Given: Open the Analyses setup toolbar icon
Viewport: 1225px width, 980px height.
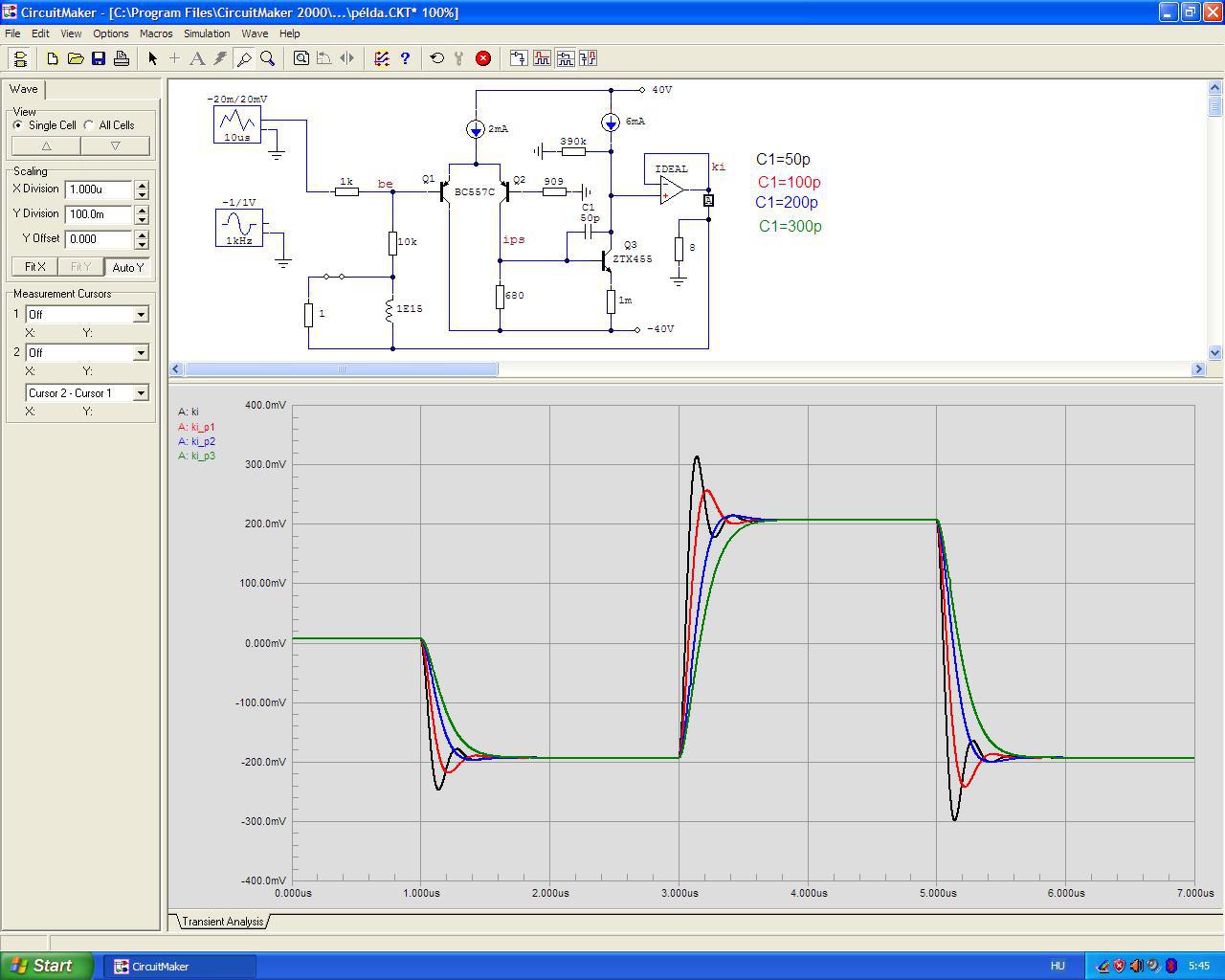Looking at the screenshot, I should (382, 58).
